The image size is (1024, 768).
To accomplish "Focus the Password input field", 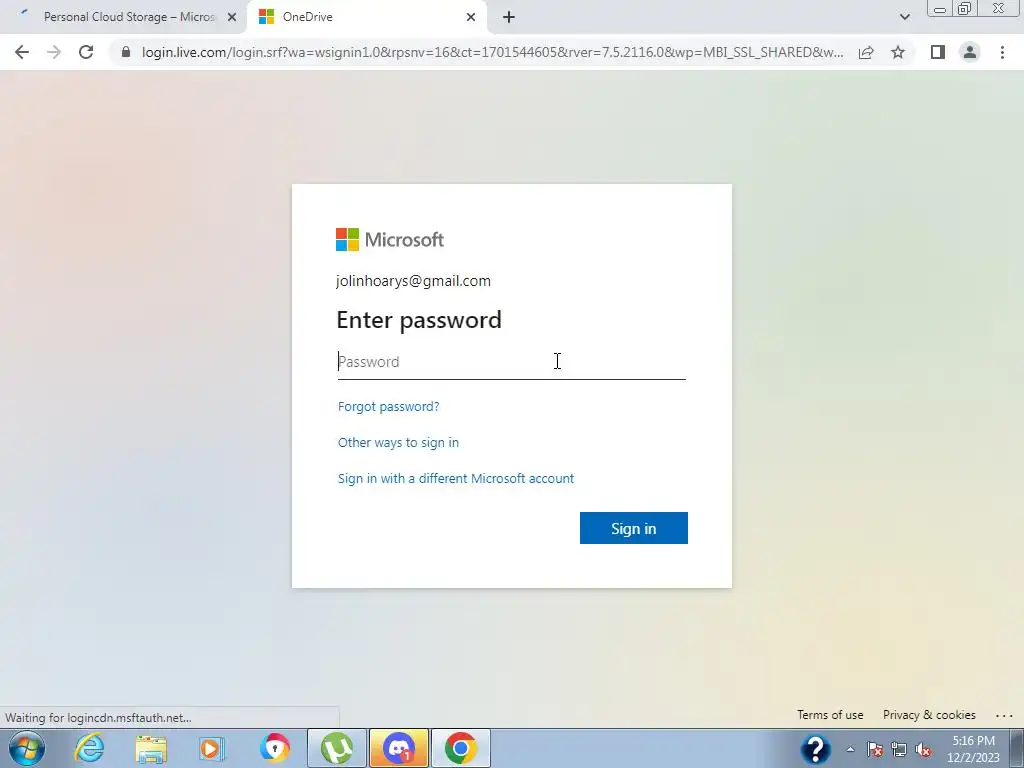I will click(511, 362).
